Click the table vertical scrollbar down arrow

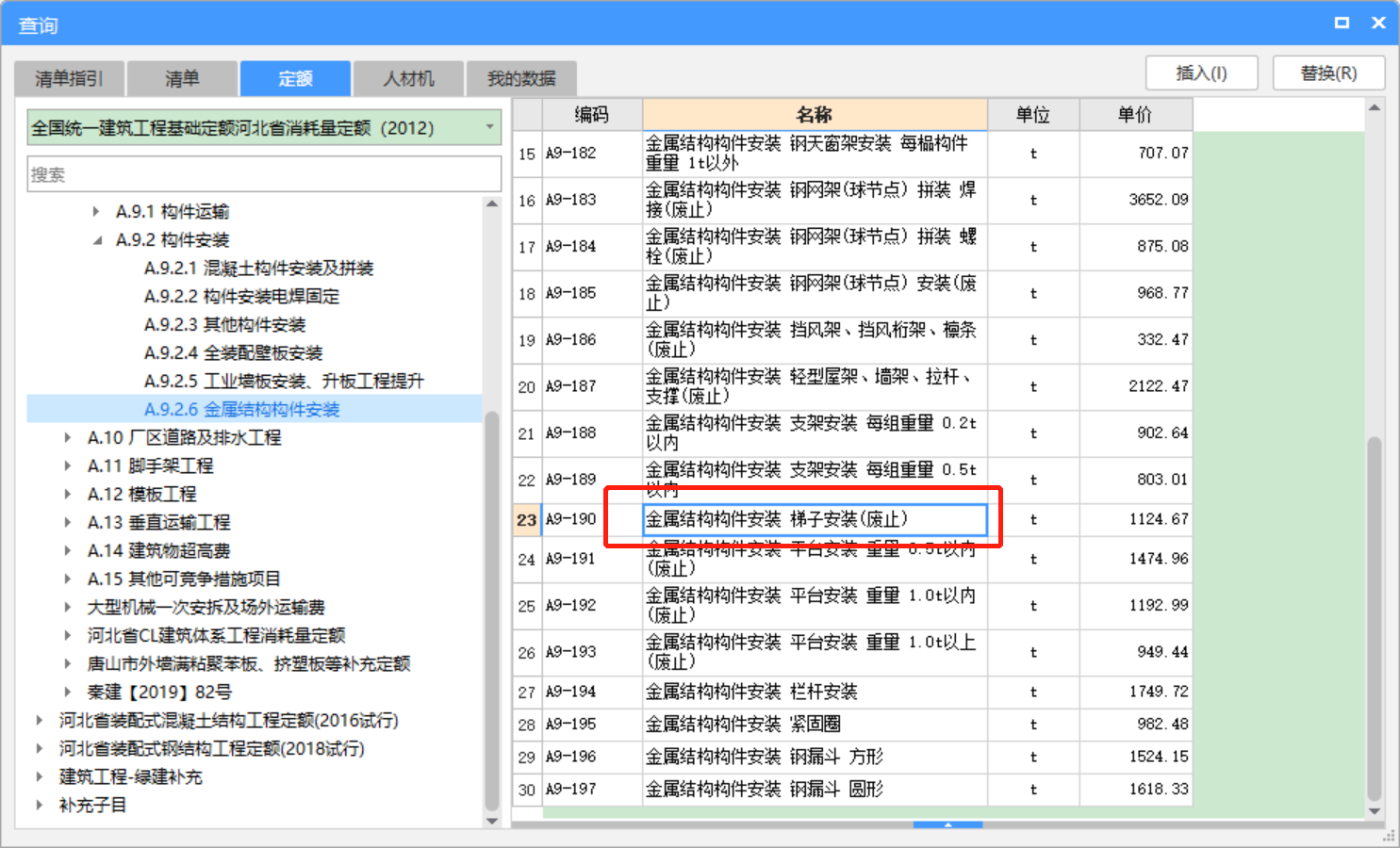[x=1375, y=810]
